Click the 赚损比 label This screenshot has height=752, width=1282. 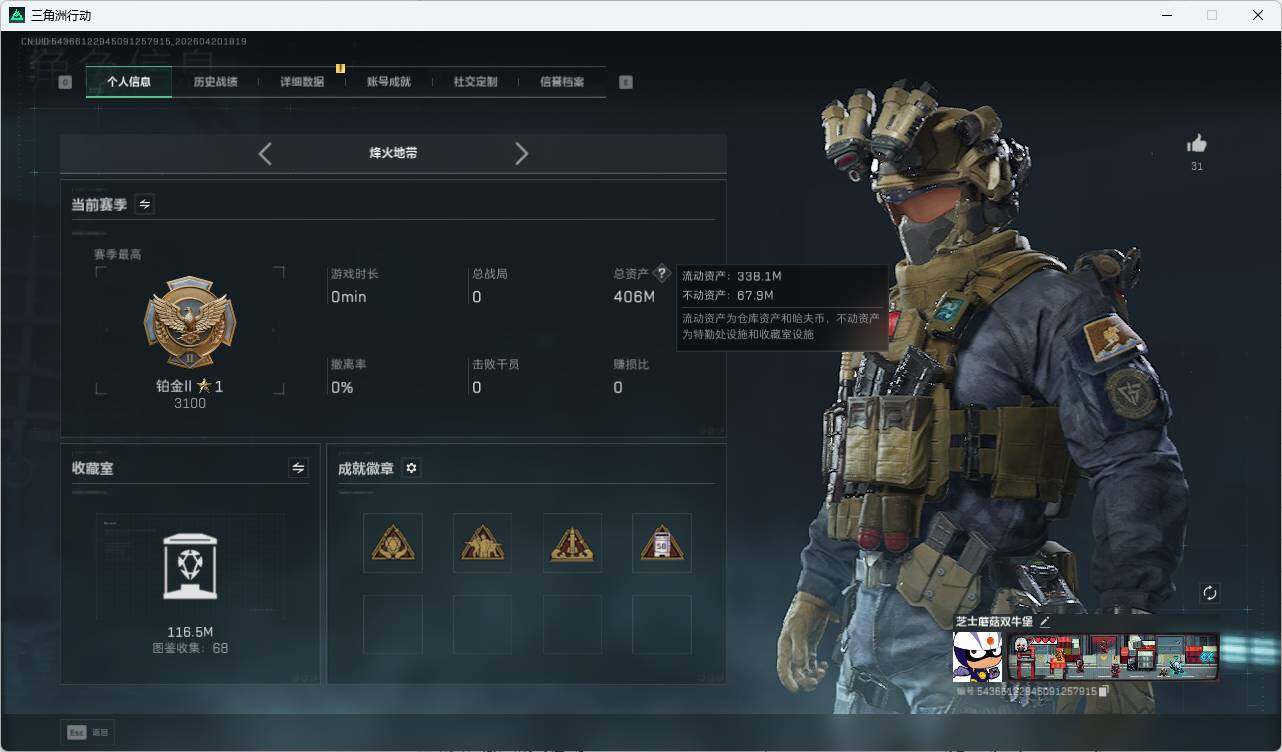pyautogui.click(x=631, y=364)
